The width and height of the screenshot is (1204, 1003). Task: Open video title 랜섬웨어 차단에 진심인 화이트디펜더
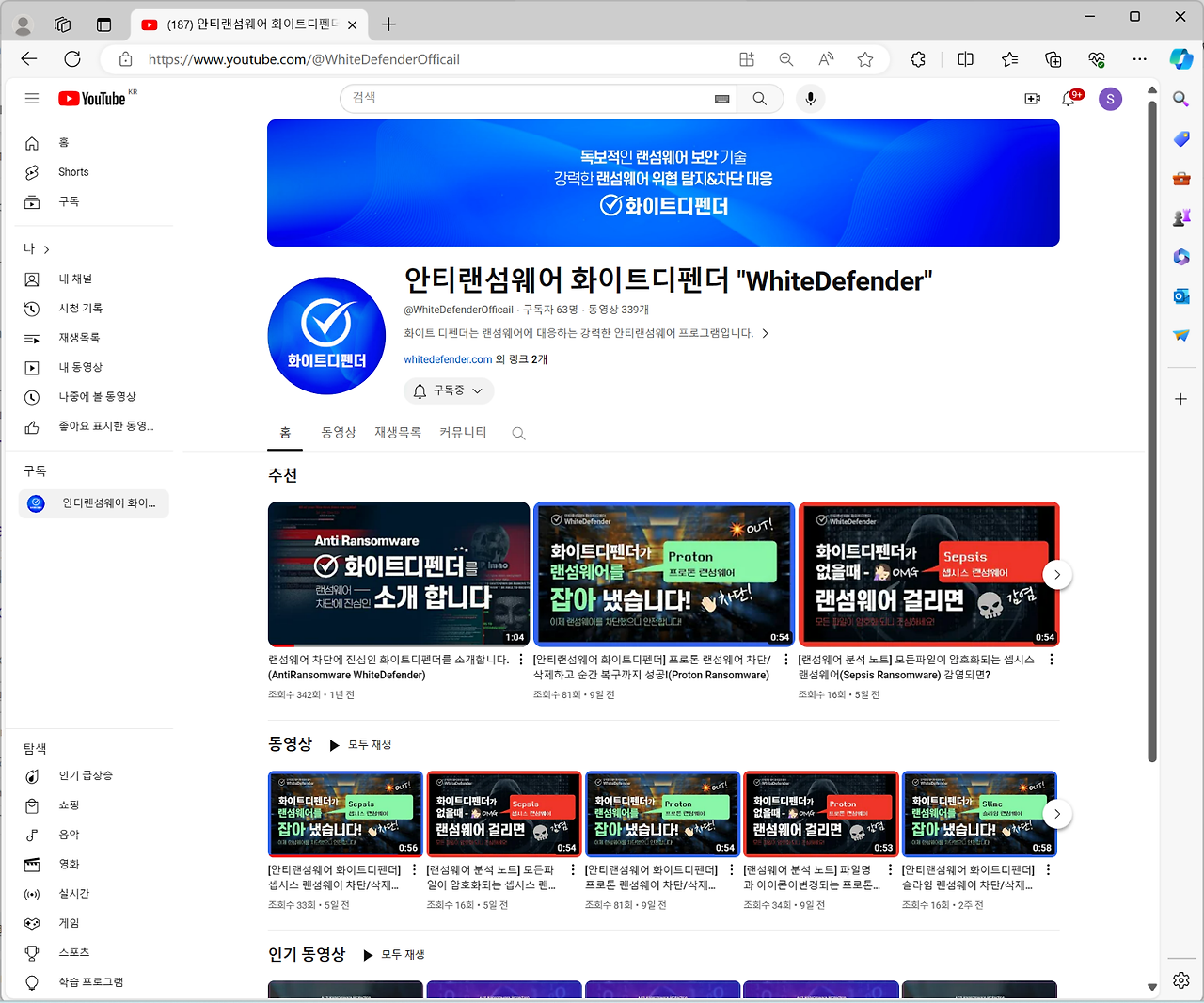pos(388,667)
